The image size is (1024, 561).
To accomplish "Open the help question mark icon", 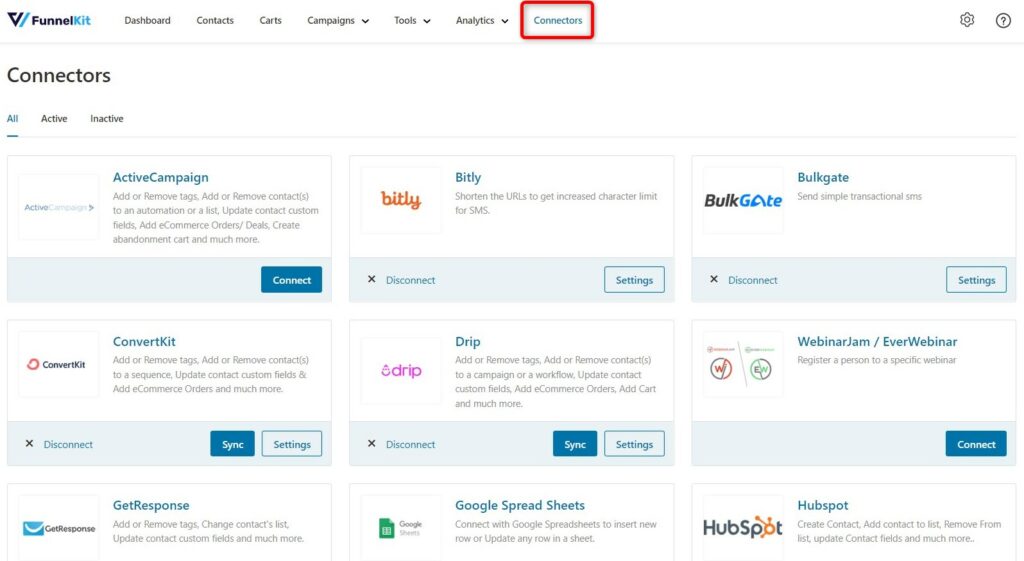I will 1003,21.
